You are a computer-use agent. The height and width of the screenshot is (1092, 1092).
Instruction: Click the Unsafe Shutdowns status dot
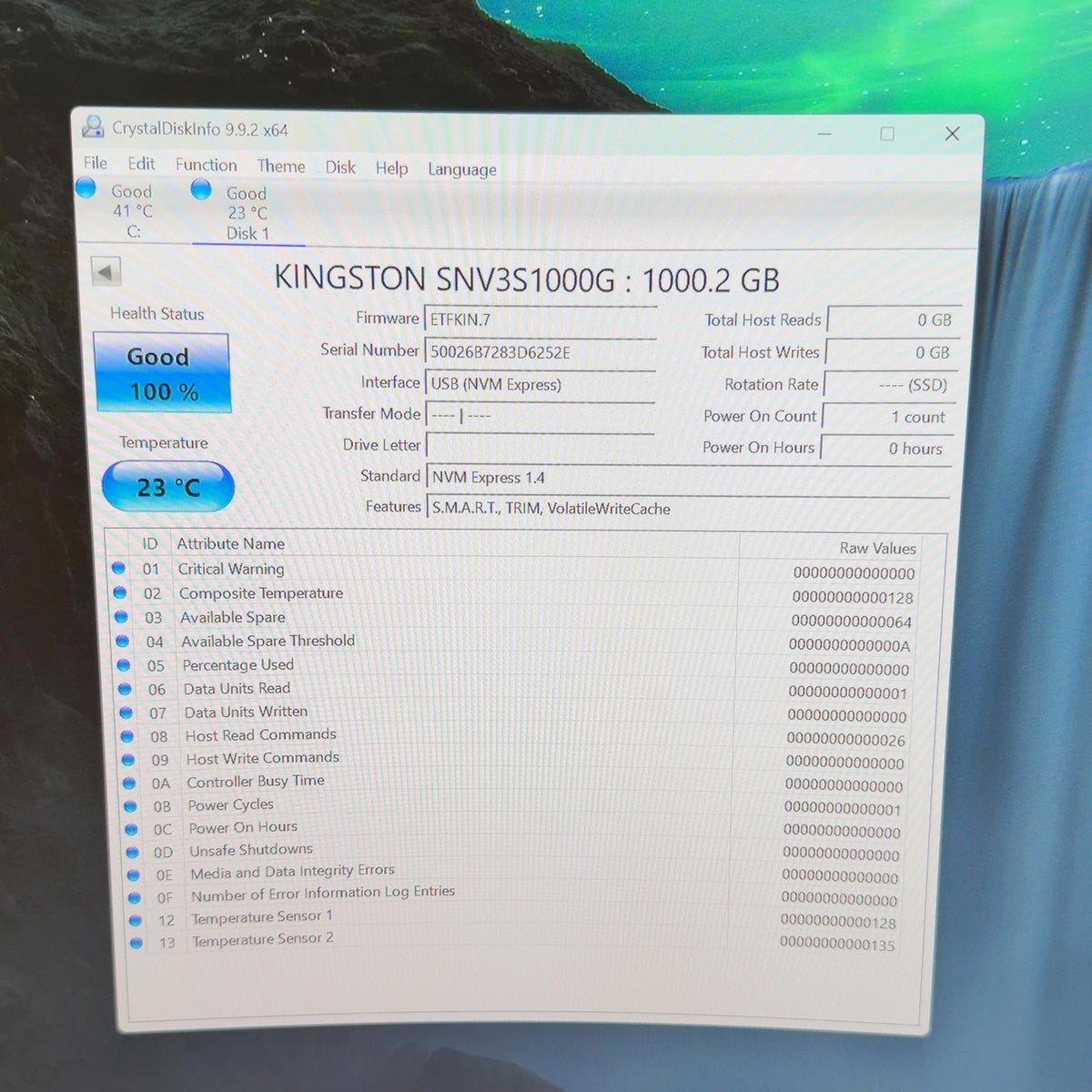click(133, 852)
